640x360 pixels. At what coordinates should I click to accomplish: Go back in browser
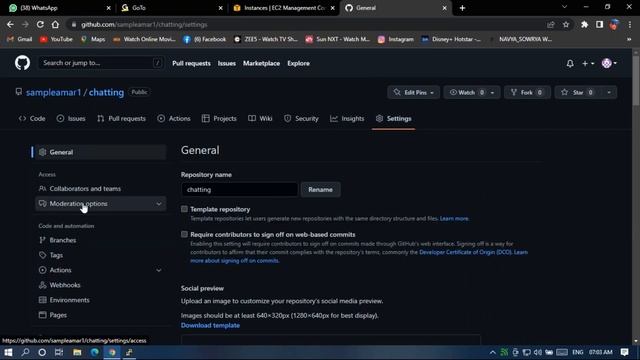tap(10, 24)
